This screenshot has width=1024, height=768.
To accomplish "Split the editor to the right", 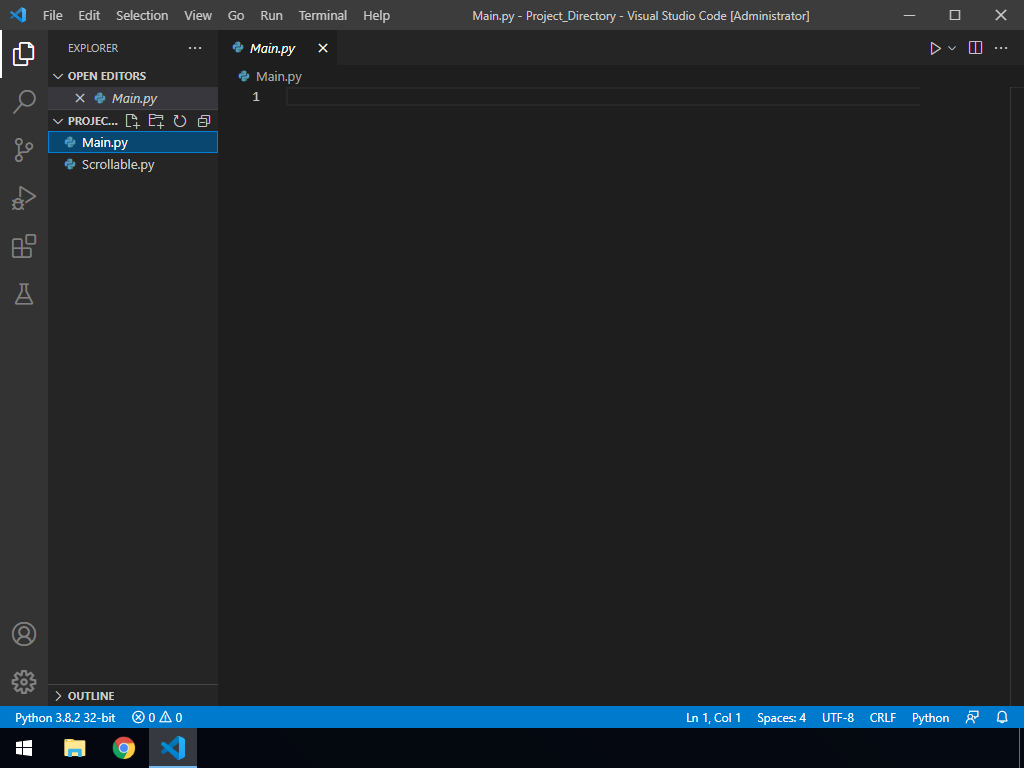I will [975, 48].
